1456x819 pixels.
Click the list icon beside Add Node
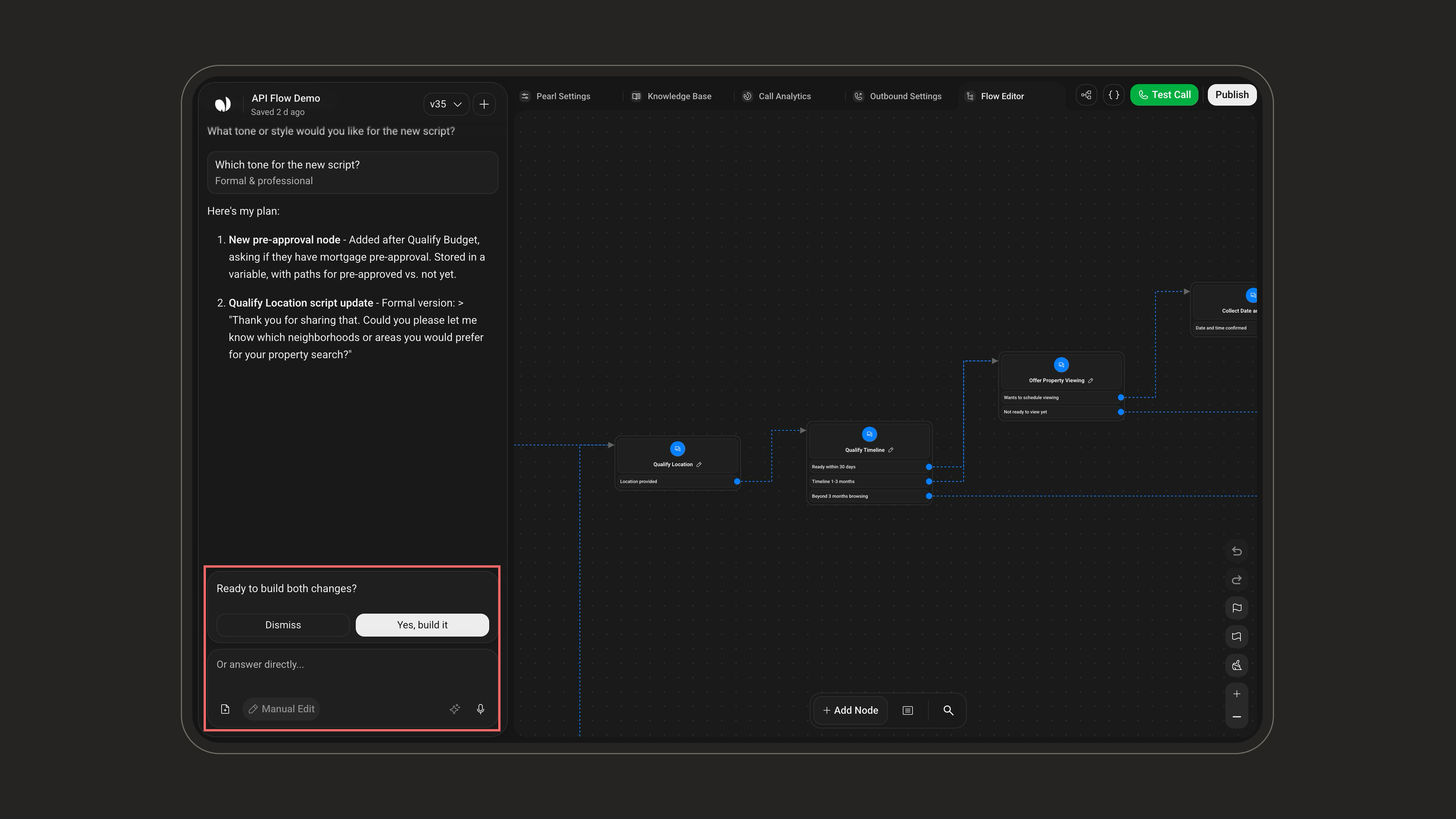pos(908,710)
